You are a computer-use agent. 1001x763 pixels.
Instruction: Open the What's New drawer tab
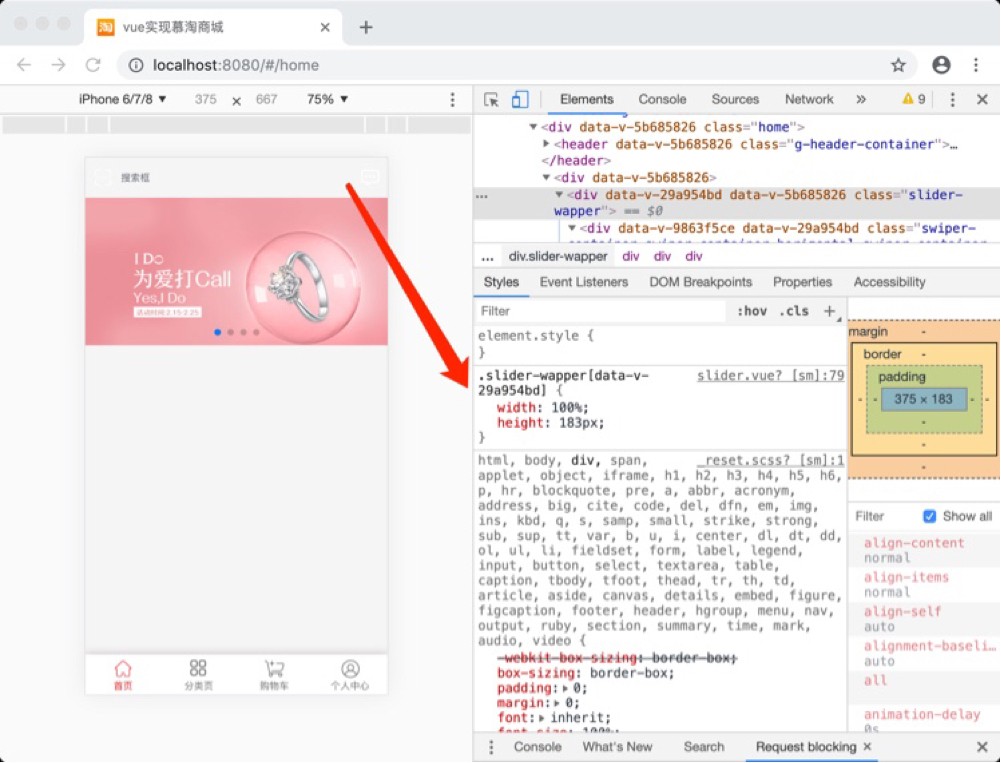[617, 747]
